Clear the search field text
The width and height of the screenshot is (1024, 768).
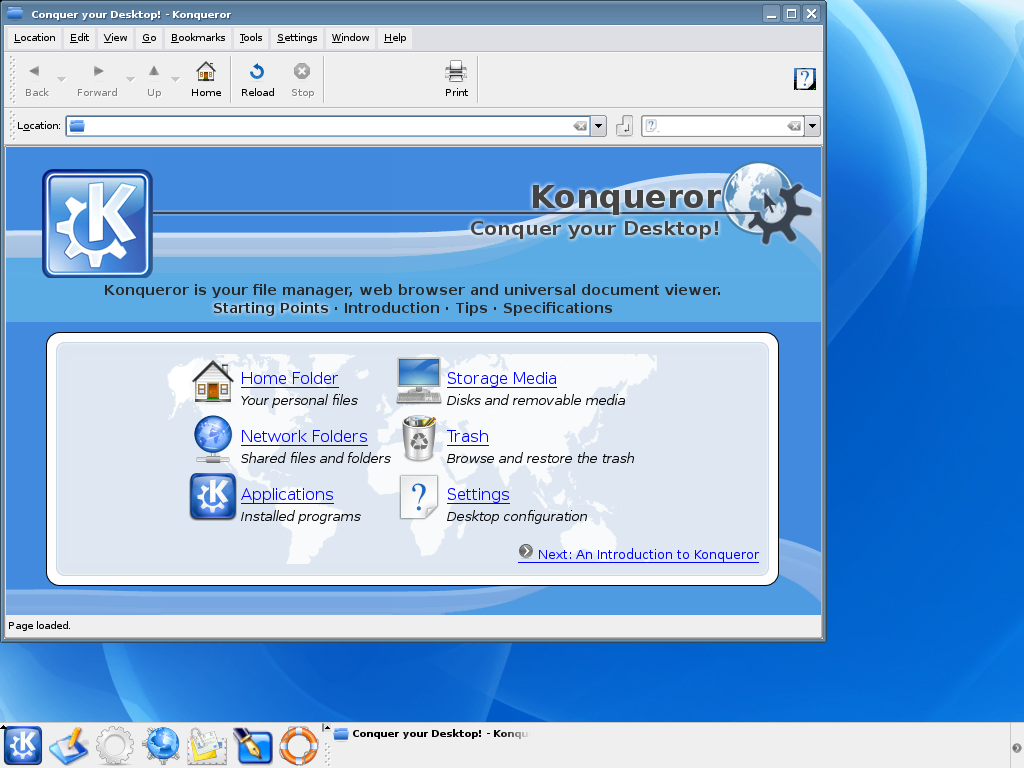(x=794, y=126)
